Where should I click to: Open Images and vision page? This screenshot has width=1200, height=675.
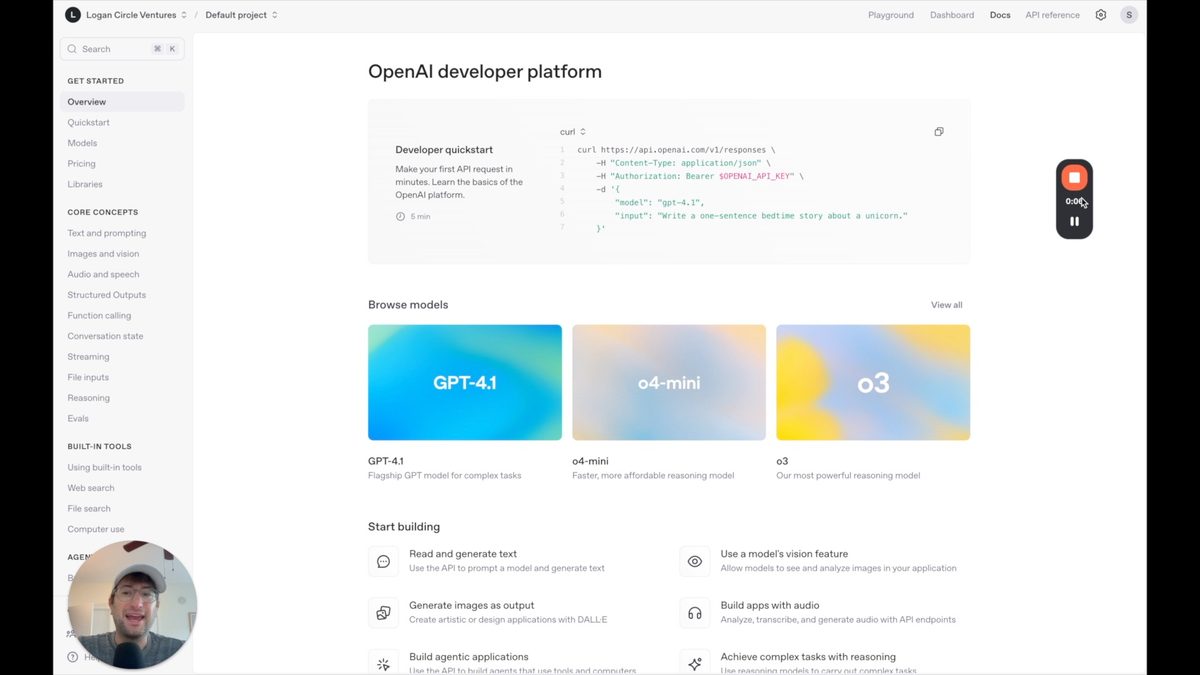[103, 254]
